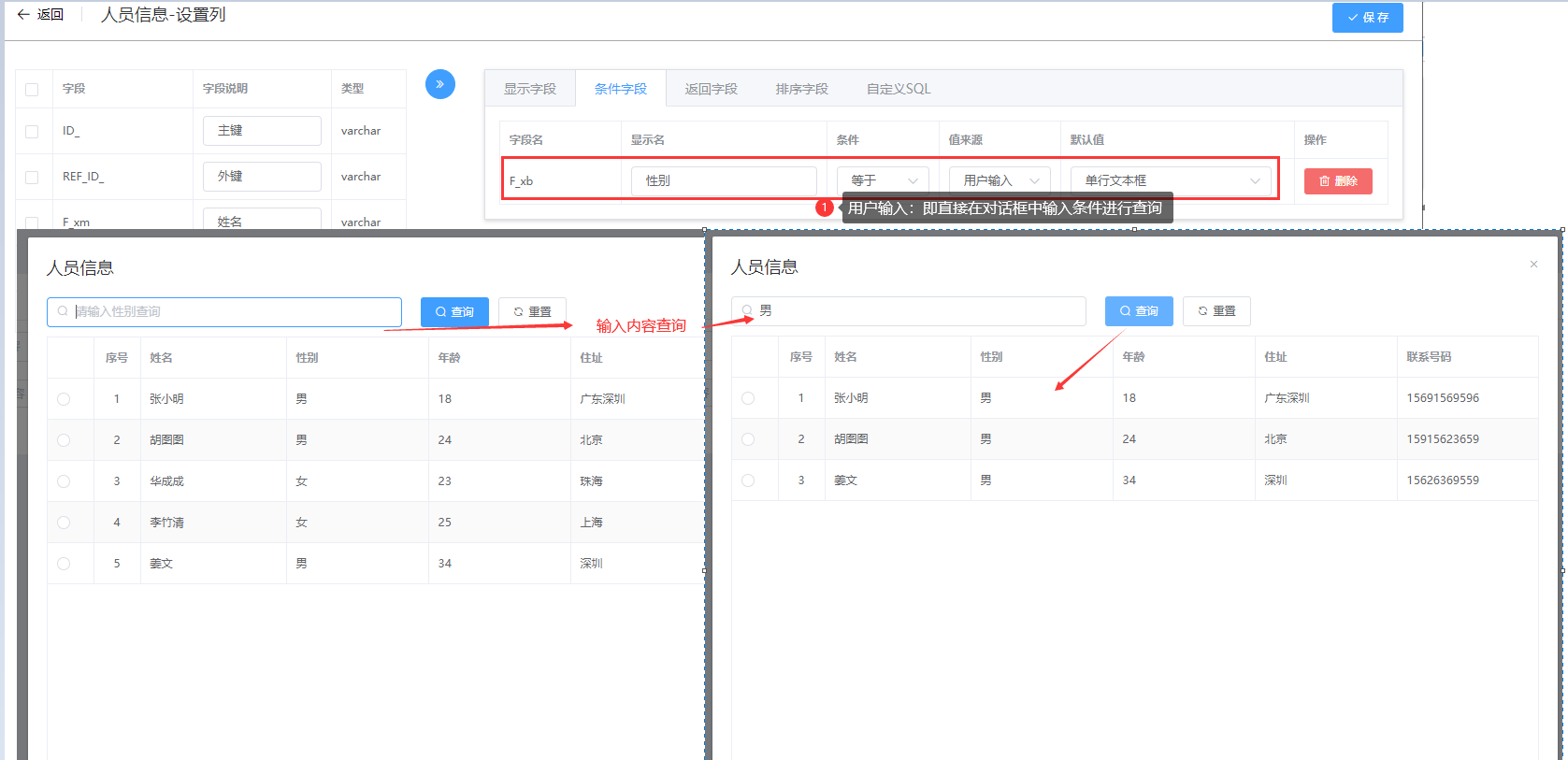Viewport: 1568px width, 760px height.
Task: Open the 单行文本框 default value dropdown
Action: click(x=1171, y=180)
